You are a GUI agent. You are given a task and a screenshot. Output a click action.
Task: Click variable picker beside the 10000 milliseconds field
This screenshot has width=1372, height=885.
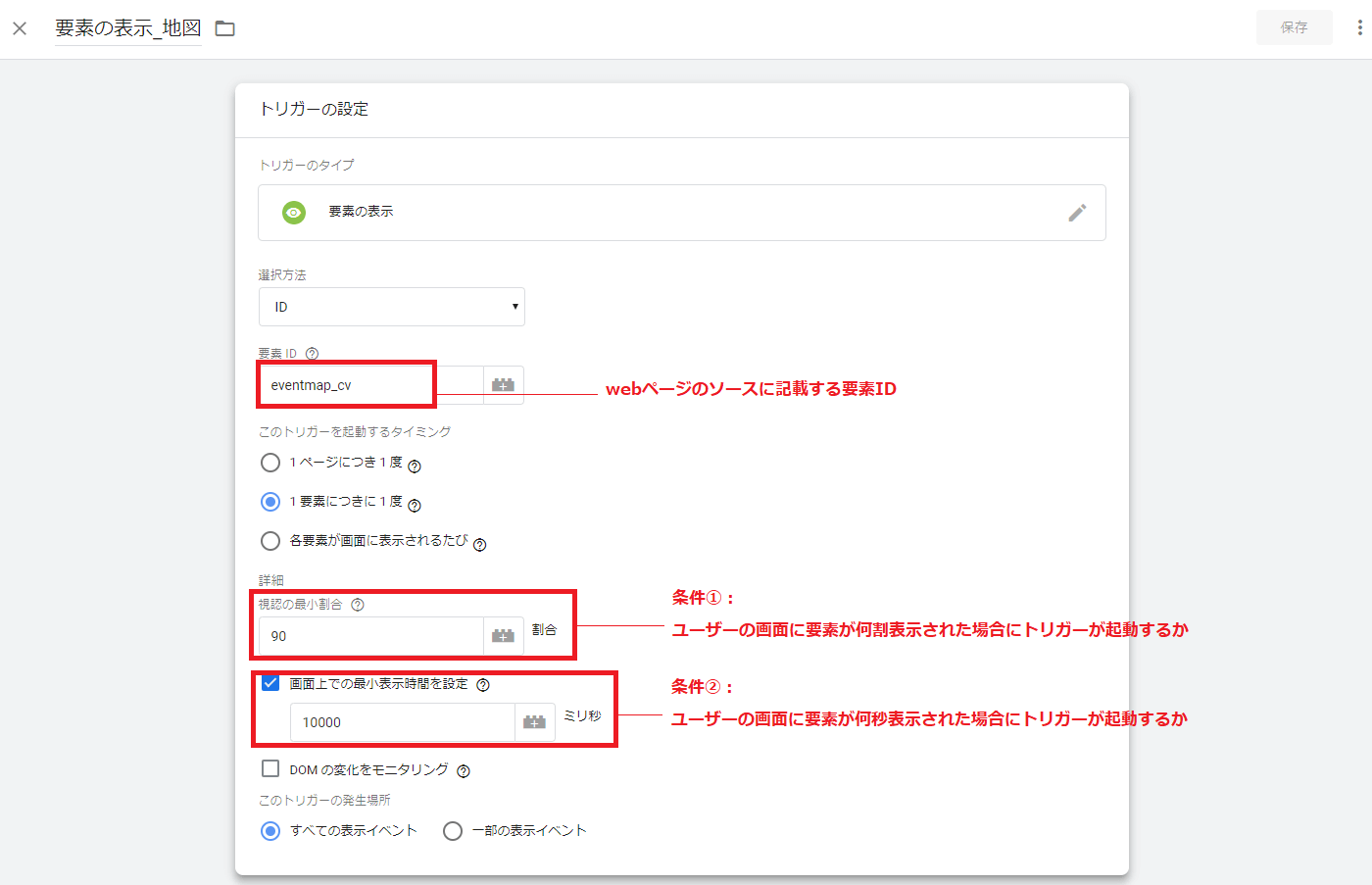[x=534, y=722]
